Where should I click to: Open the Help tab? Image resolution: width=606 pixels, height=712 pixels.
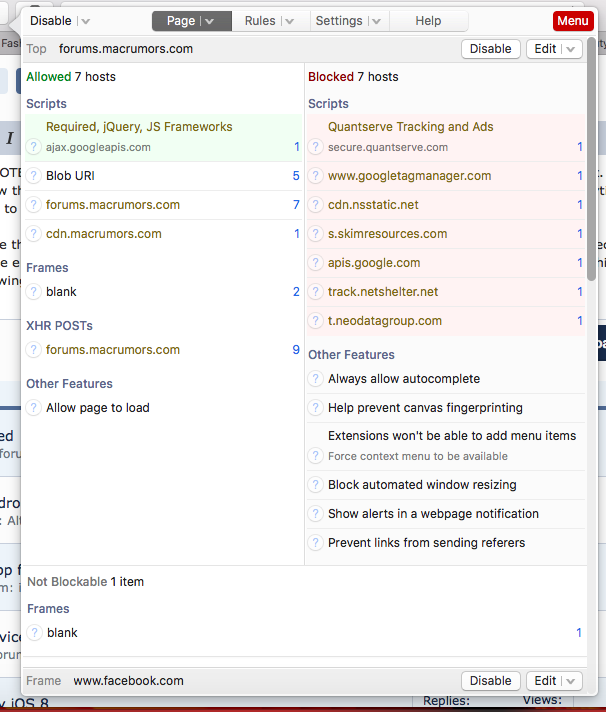[428, 21]
